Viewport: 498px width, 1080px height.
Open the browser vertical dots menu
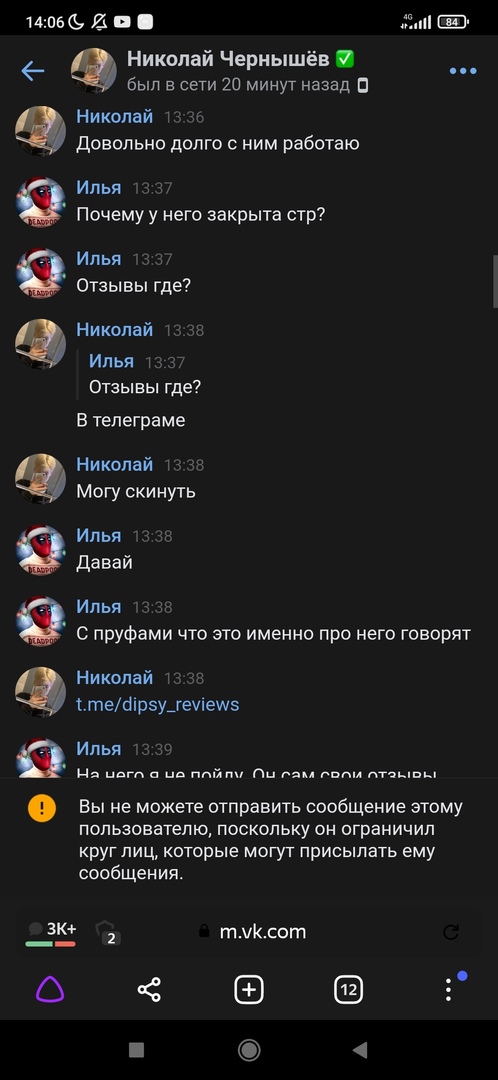coord(448,990)
